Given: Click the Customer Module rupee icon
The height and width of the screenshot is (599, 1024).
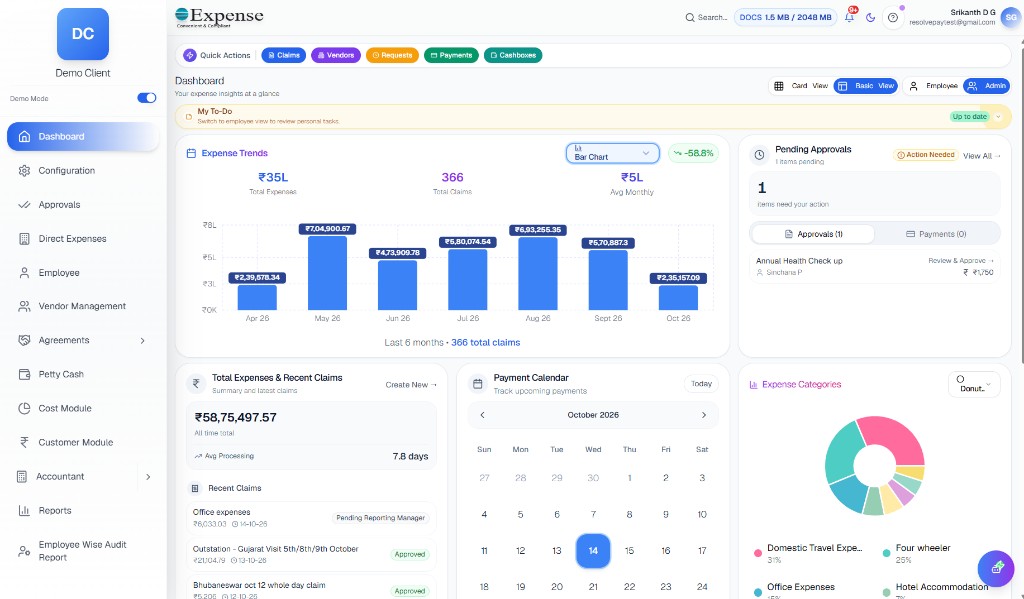Looking at the screenshot, I should tap(24, 442).
